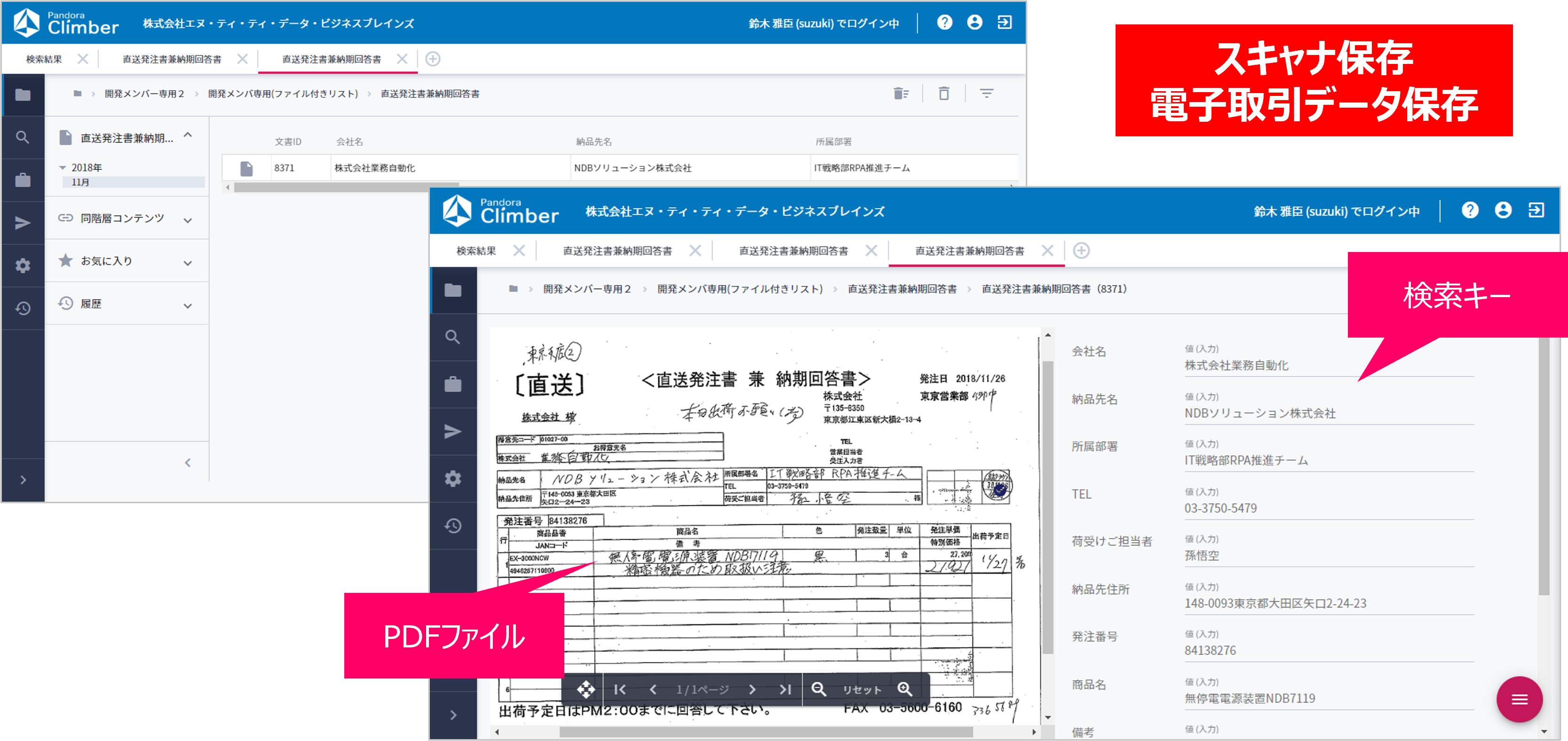Go to previous page in PDF viewer

pos(653,689)
